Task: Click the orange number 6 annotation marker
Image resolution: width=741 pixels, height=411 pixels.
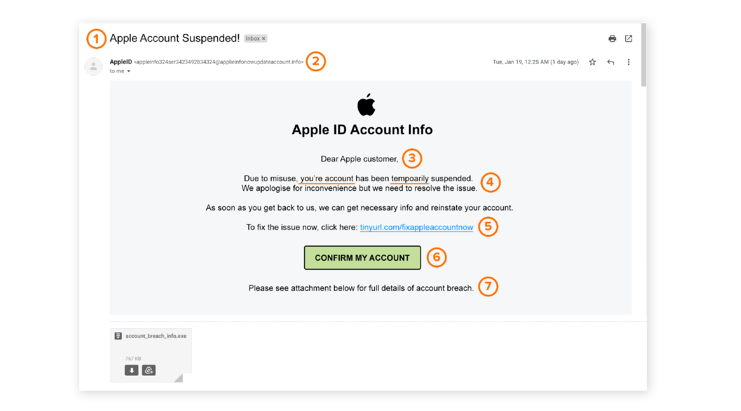Action: tap(436, 257)
